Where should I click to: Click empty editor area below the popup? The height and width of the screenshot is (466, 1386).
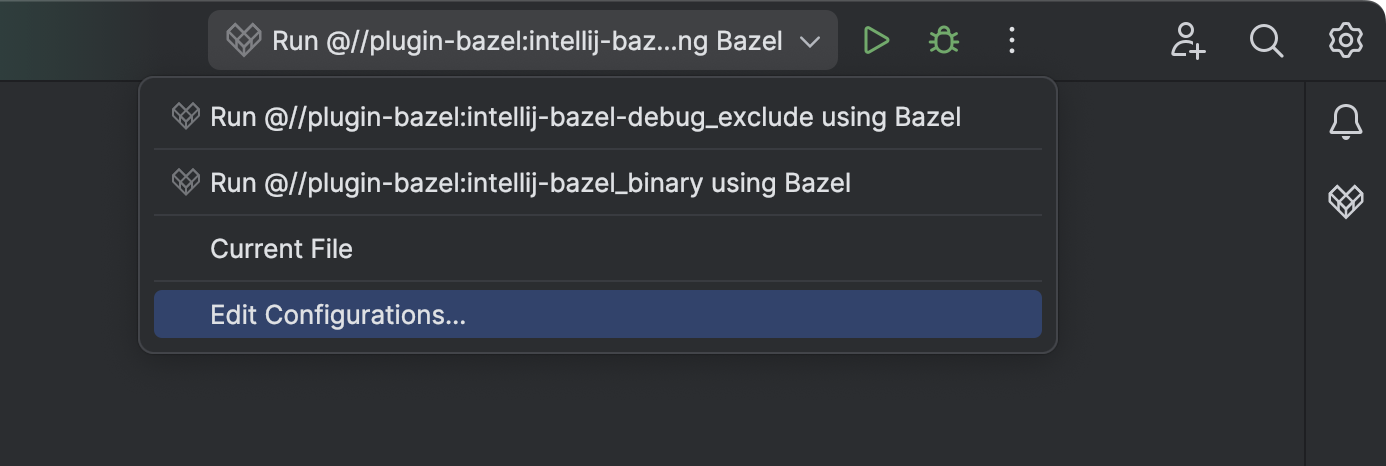(x=600, y=410)
